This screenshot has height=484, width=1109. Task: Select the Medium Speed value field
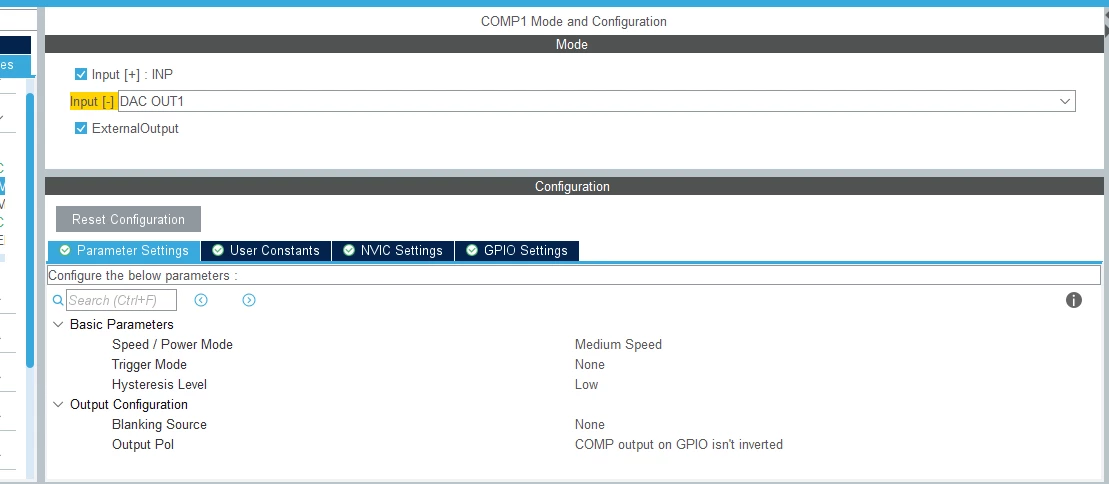pyautogui.click(x=618, y=345)
